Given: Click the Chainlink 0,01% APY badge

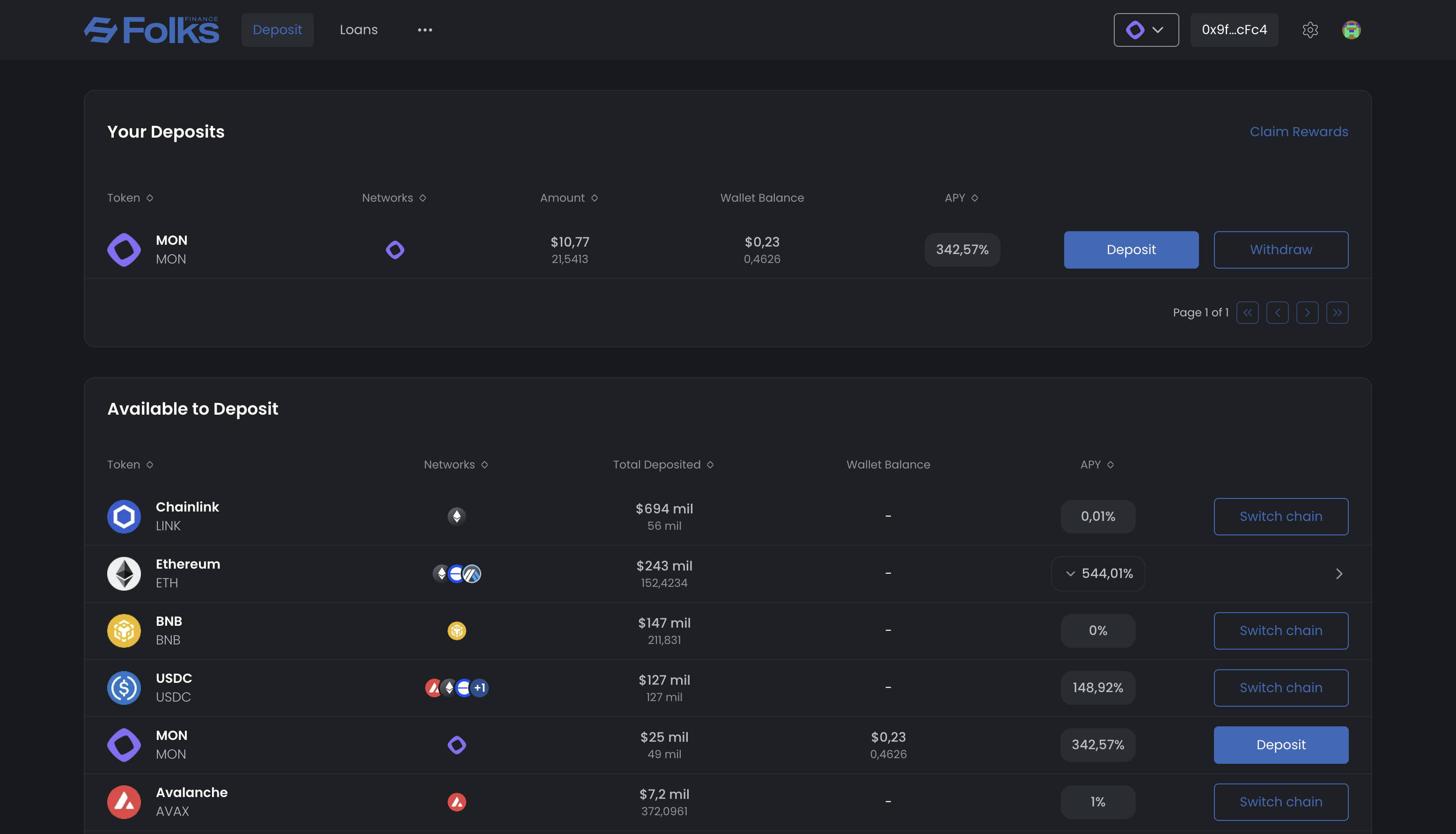Looking at the screenshot, I should 1098,517.
